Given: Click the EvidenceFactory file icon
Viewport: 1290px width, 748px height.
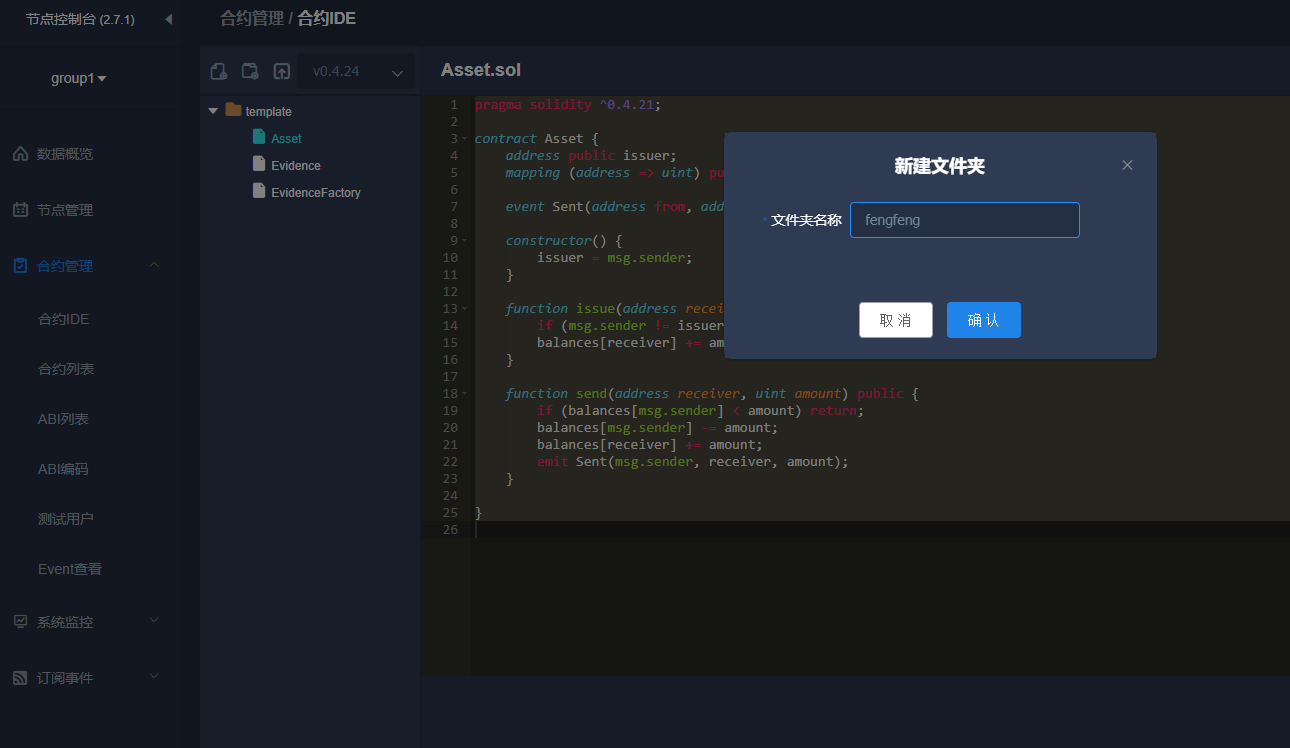Looking at the screenshot, I should tap(259, 191).
